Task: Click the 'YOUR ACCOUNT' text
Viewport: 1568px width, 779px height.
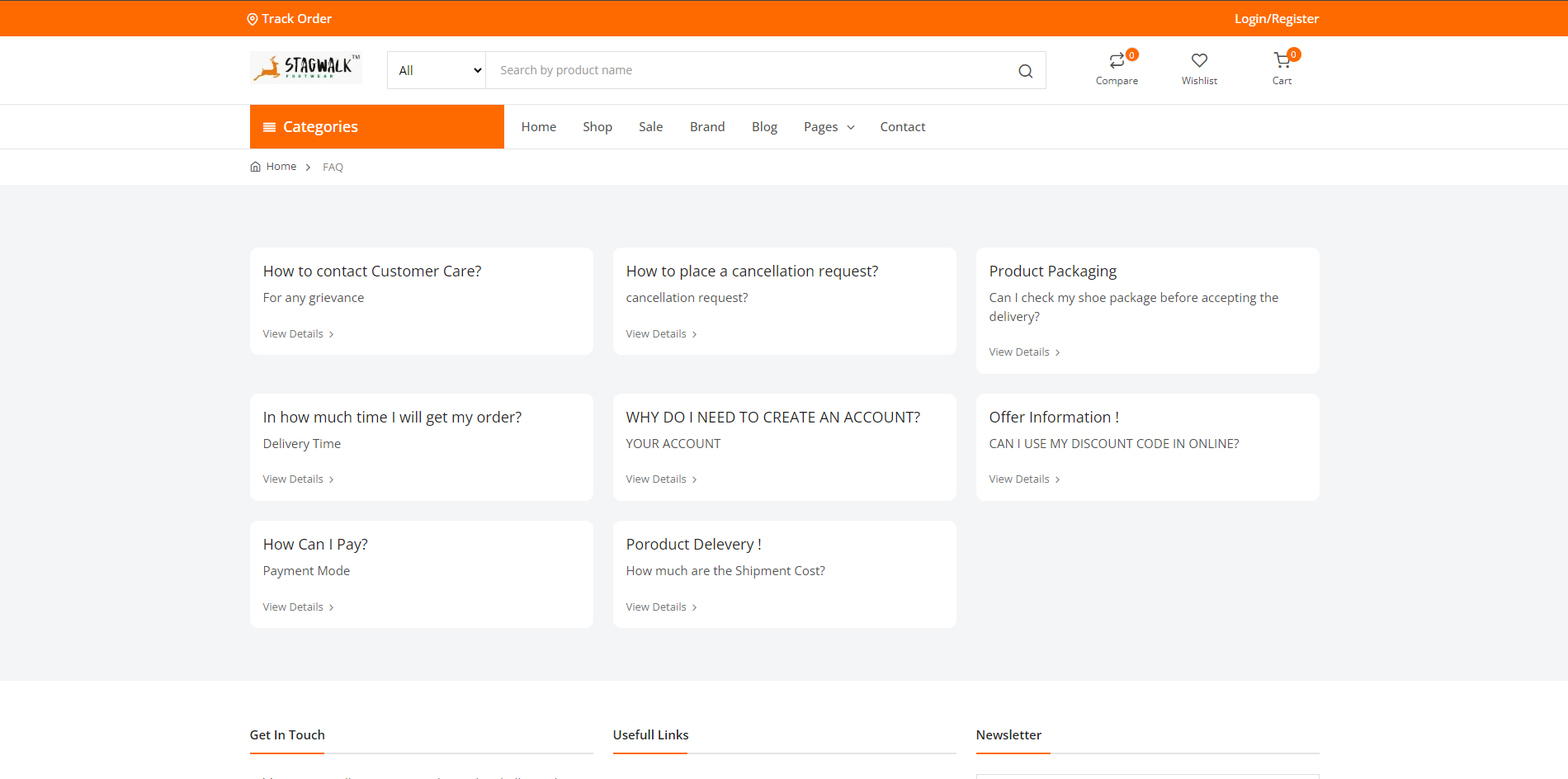Action: 673,444
